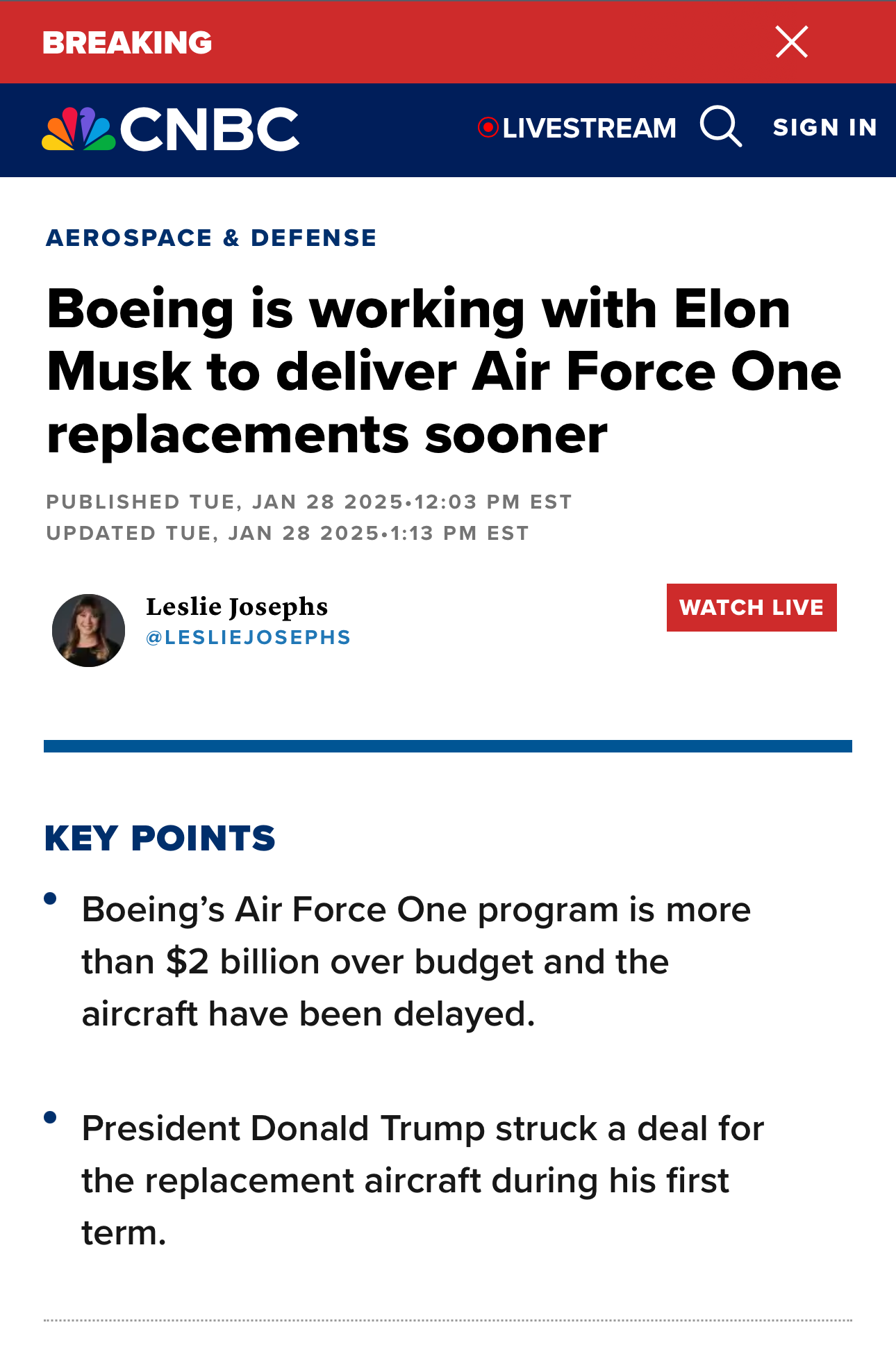The image size is (896, 1350).
Task: Open the @LESLIEJOSEPHS handle link
Action: pyautogui.click(x=248, y=638)
